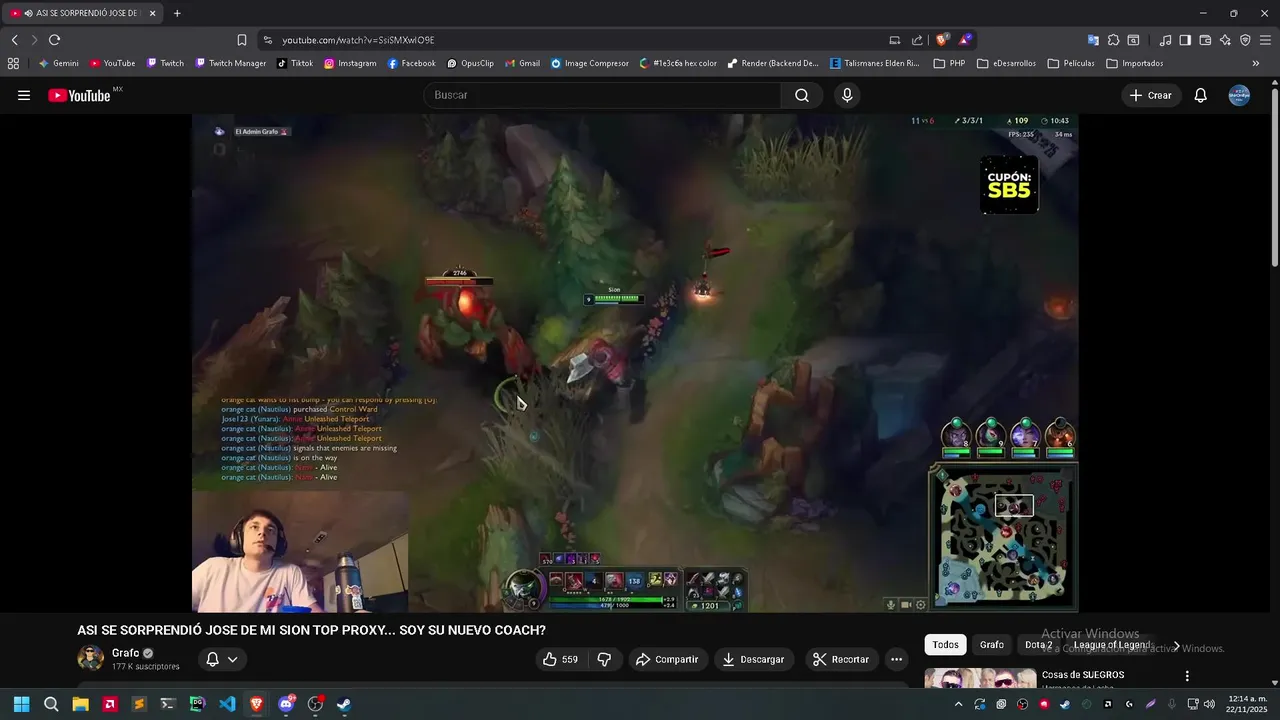Viewport: 1280px width, 720px height.
Task: Go back in browser history
Action: [x=14, y=40]
